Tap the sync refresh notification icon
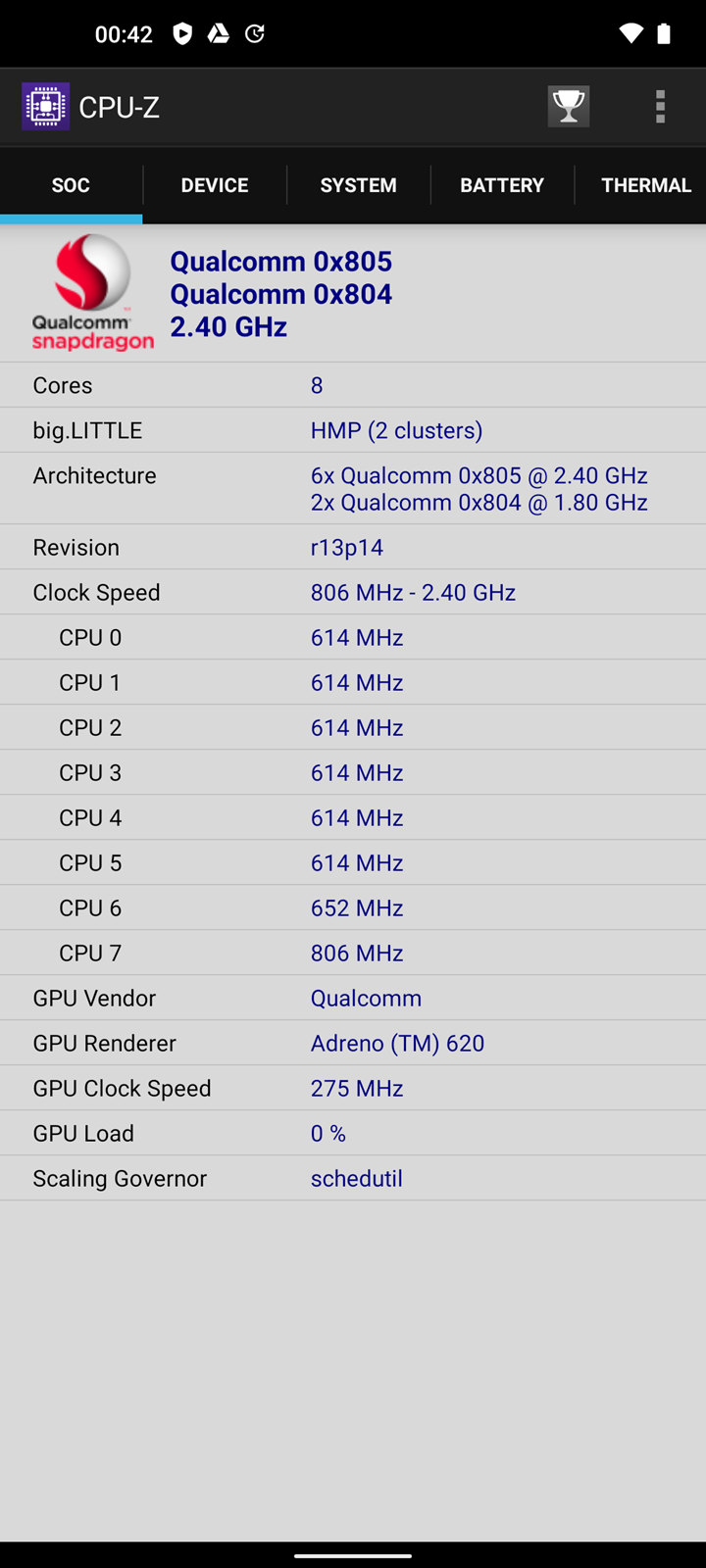 coord(255,34)
